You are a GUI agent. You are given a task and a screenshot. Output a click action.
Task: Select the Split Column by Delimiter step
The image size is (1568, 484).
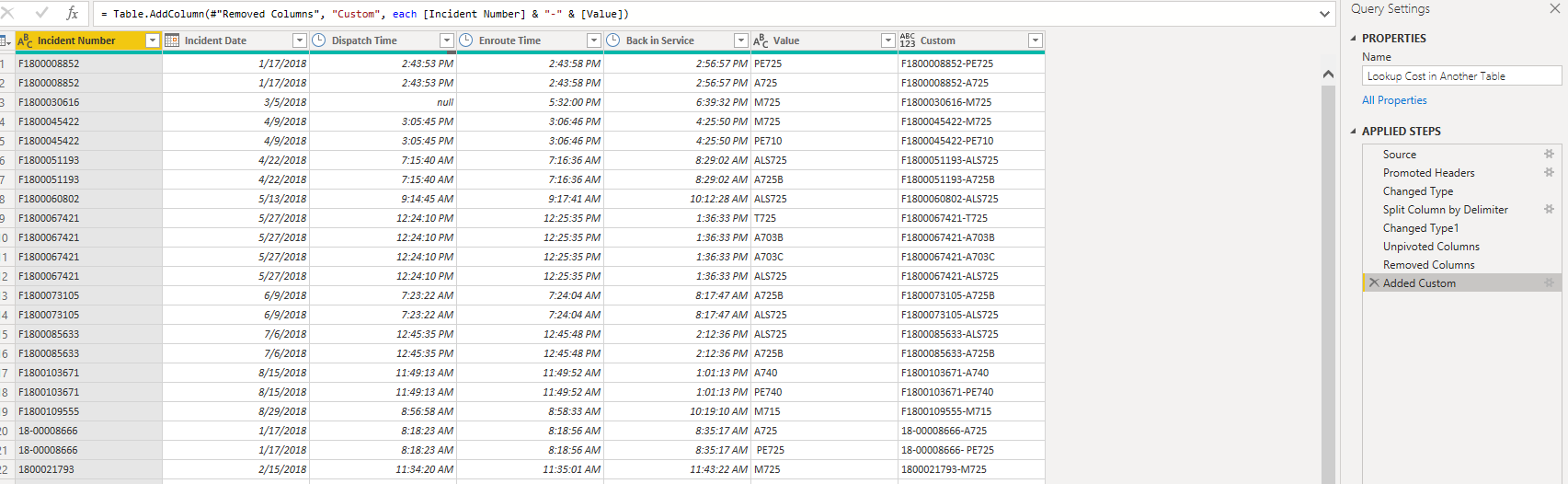click(1460, 210)
